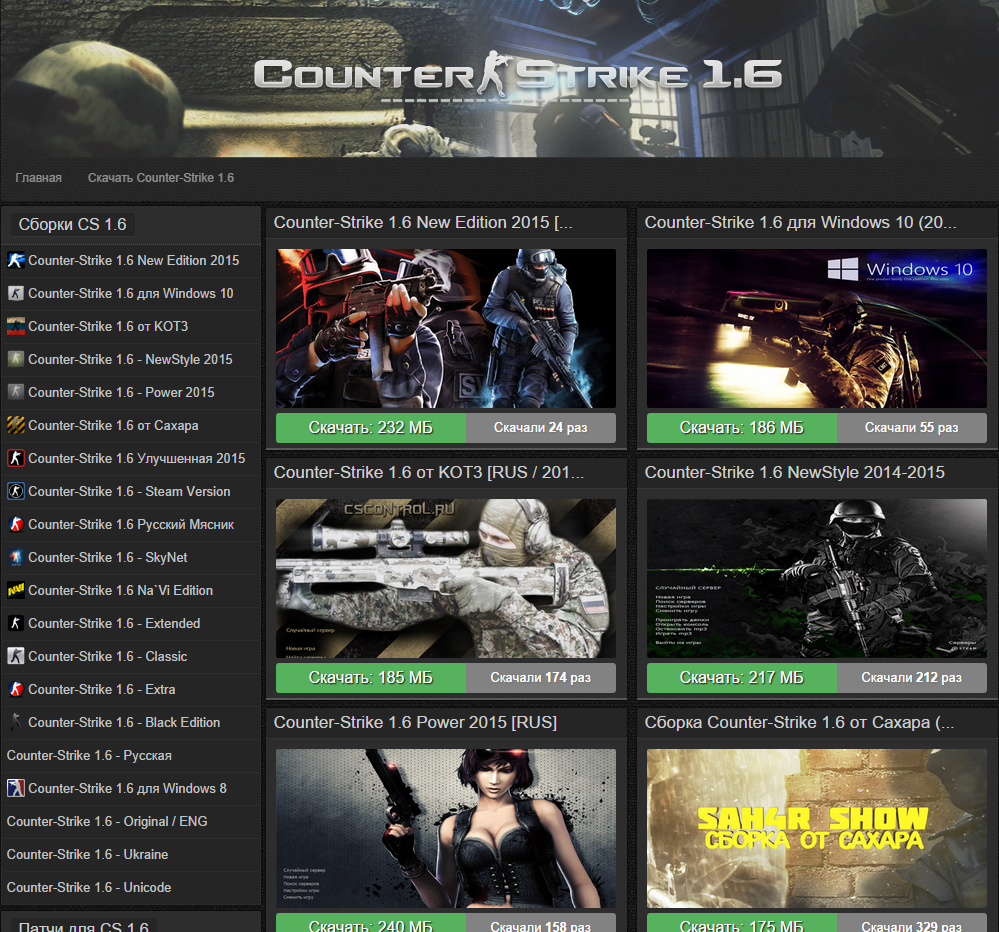Click the SAH4R SHOW thumbnail
This screenshot has width=999, height=932.
point(817,828)
